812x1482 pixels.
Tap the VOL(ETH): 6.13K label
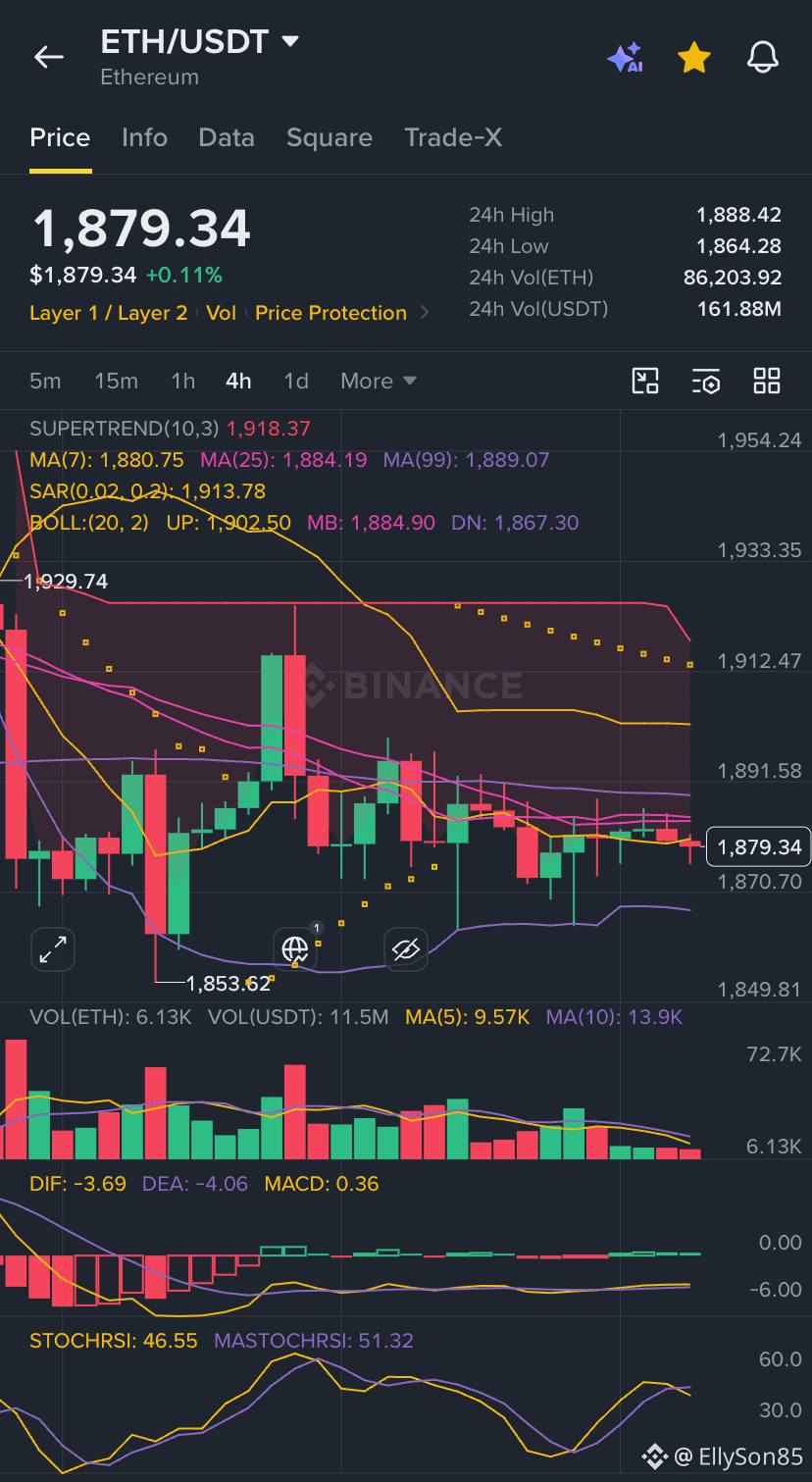point(111,1017)
